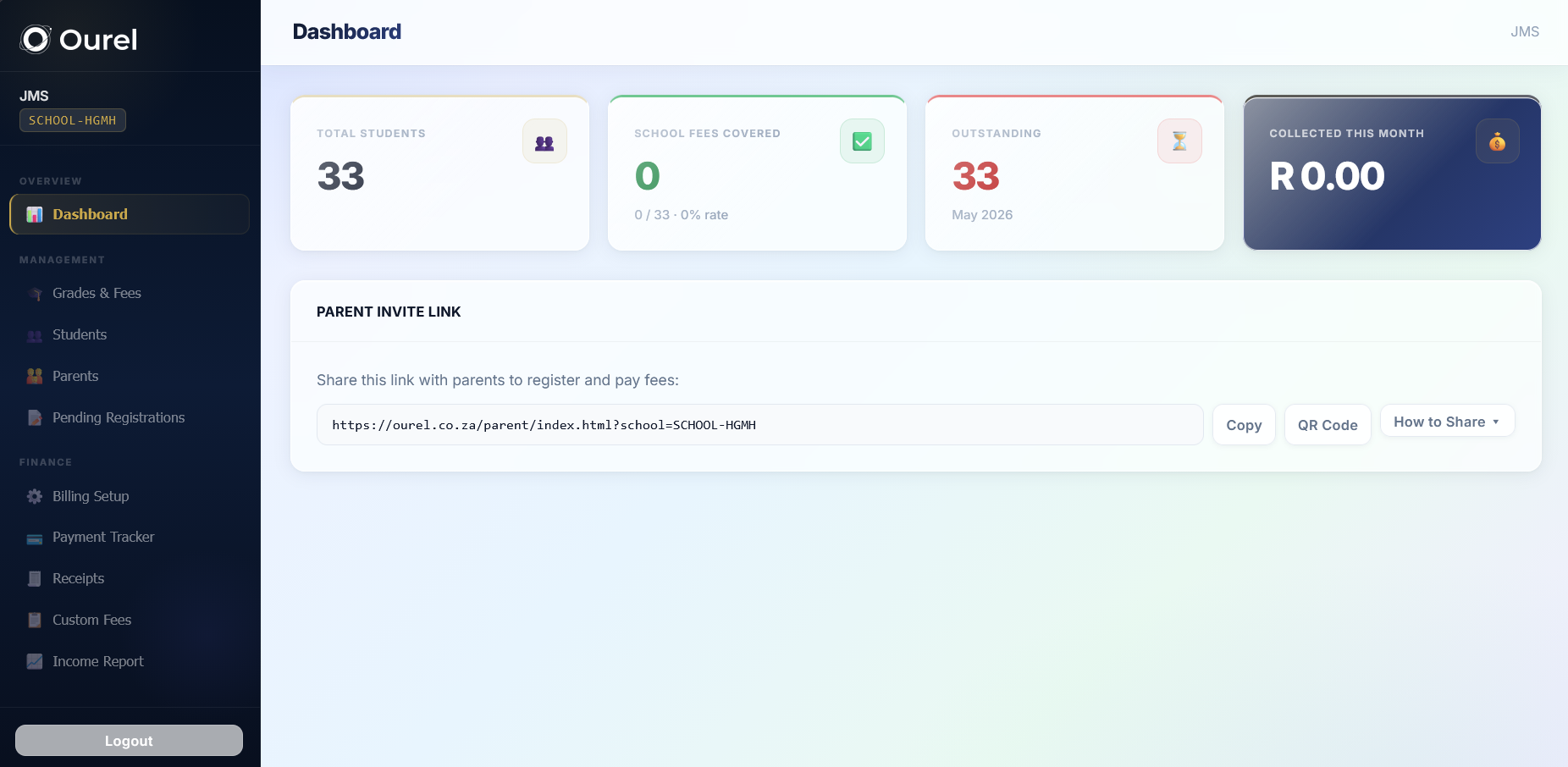
Task: Open Pending Registrations
Action: (130, 417)
